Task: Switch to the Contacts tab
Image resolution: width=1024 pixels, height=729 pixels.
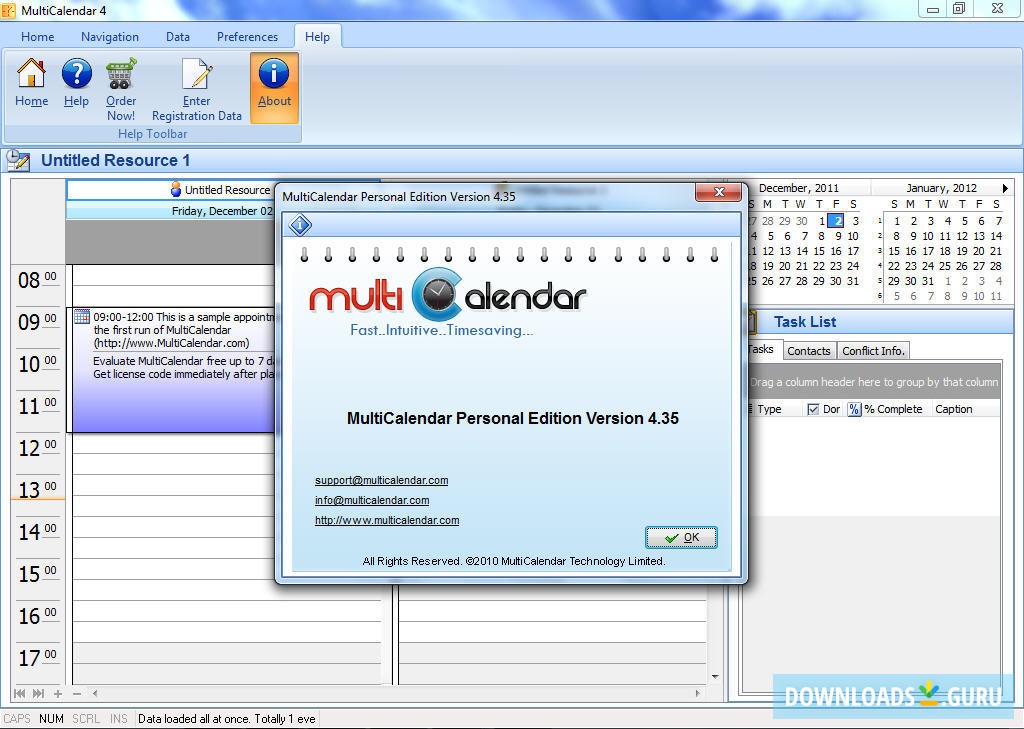Action: pyautogui.click(x=808, y=351)
